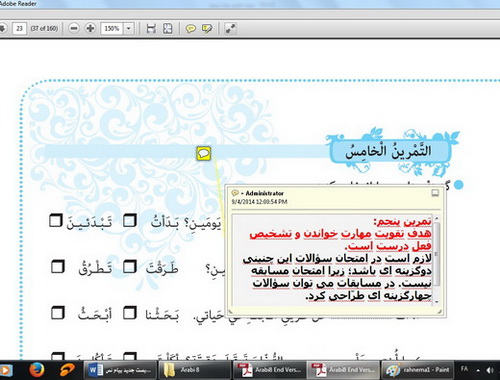Screen dimensions: 500x380
Task: Minimize the Administrator note popup
Action: tap(435, 193)
